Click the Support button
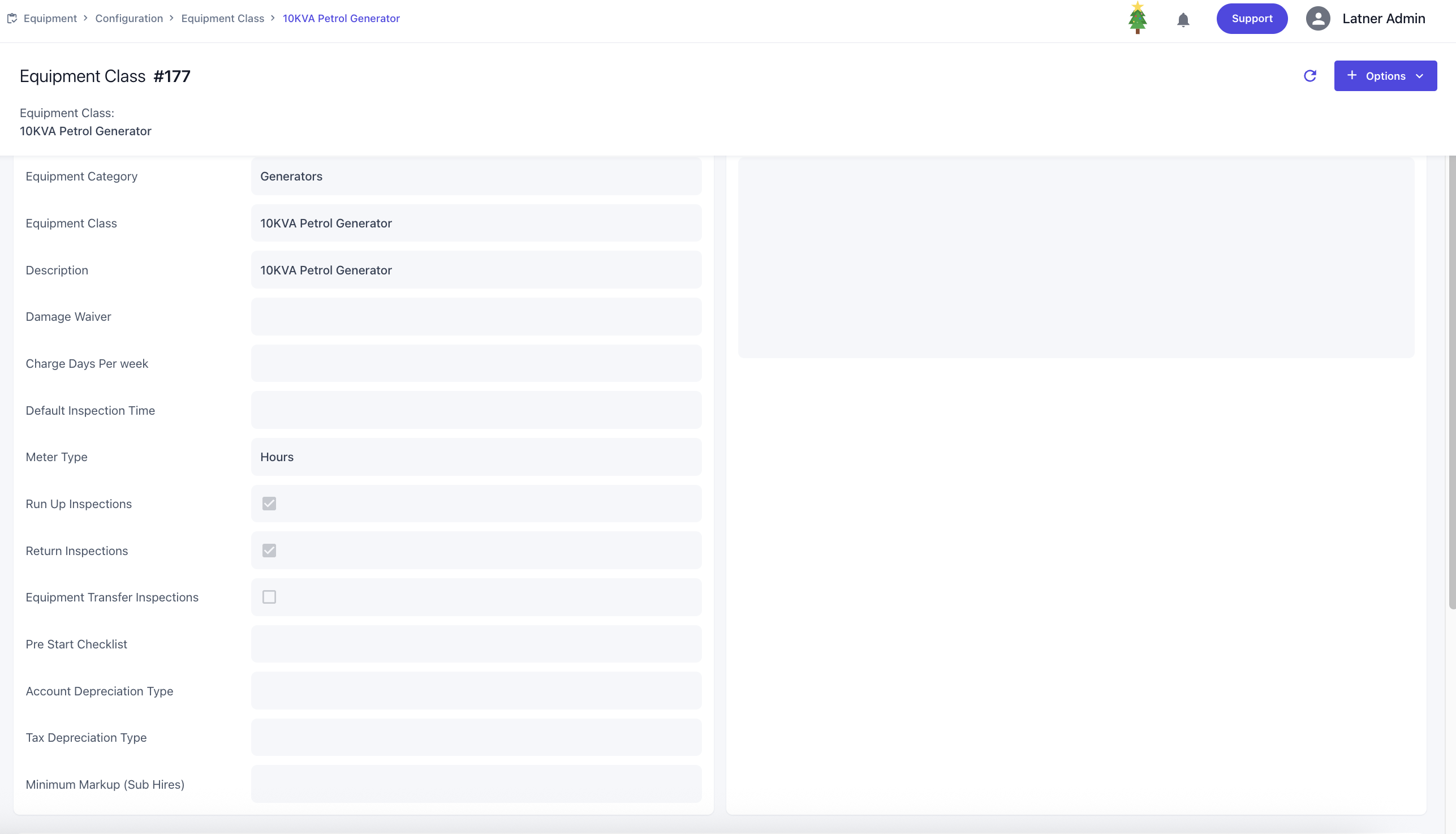The height and width of the screenshot is (834, 1456). pos(1252,18)
